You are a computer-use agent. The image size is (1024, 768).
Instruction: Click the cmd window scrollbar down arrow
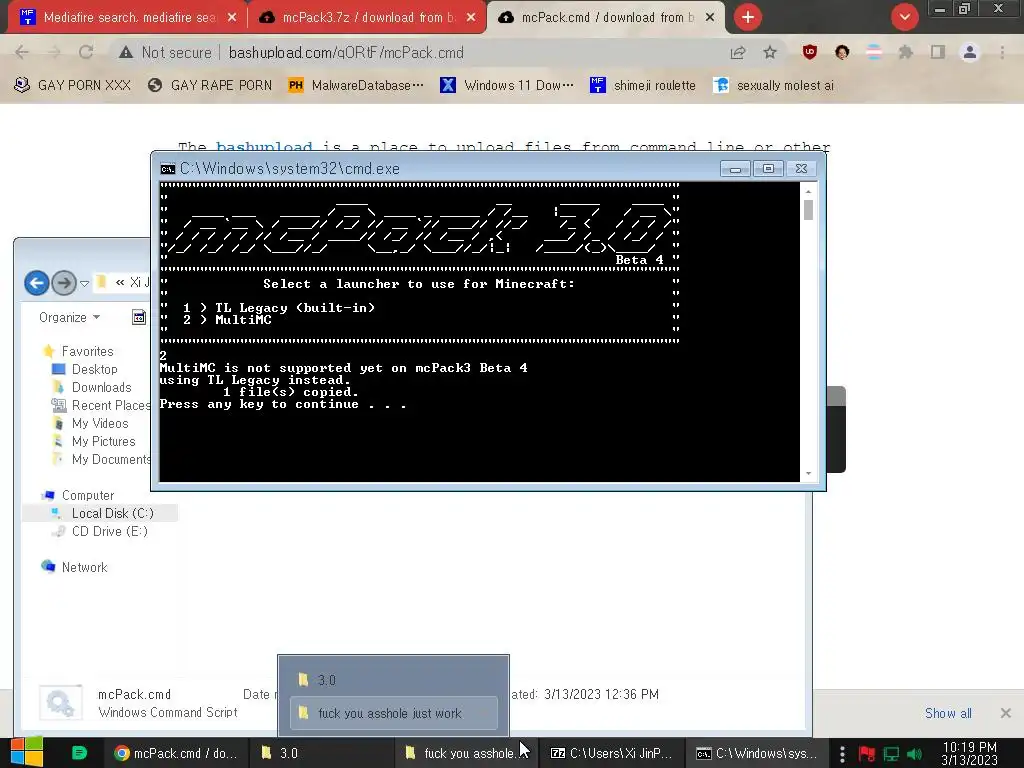click(x=808, y=473)
